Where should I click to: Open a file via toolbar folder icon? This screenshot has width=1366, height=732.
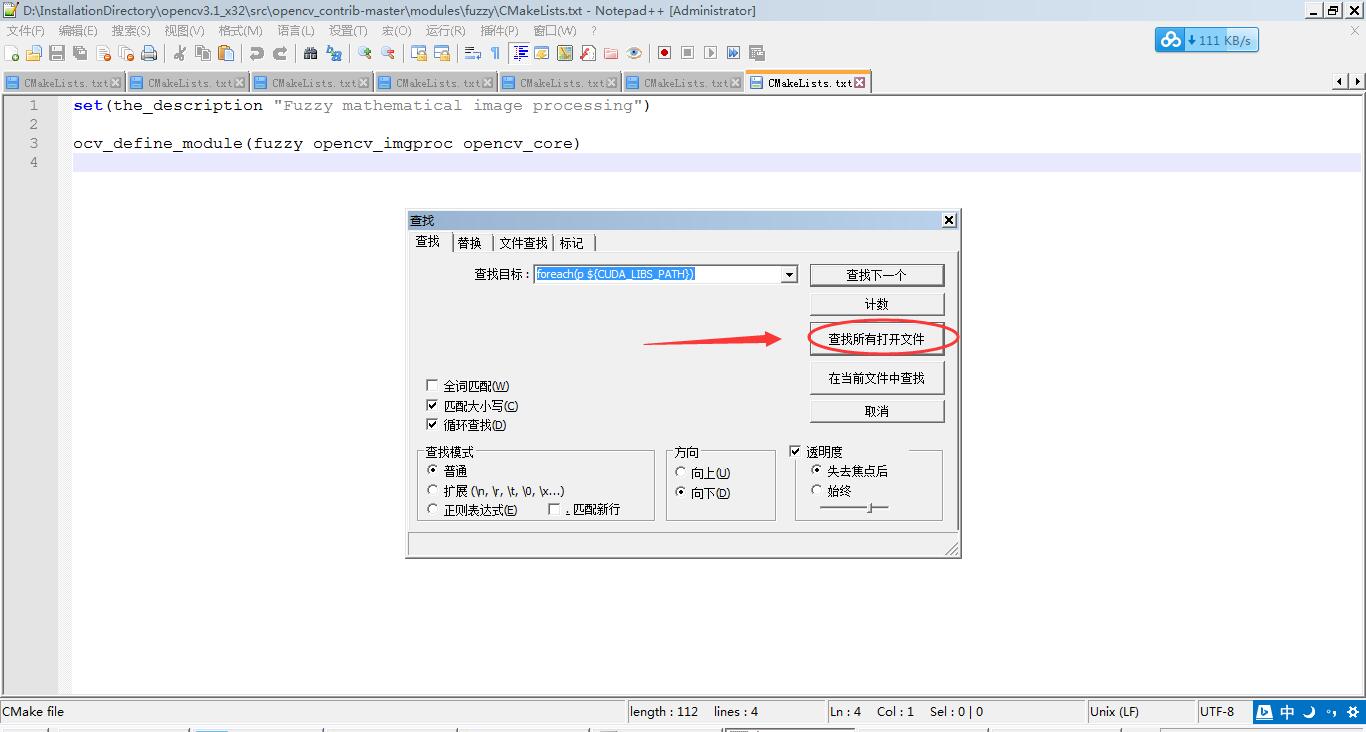[x=34, y=53]
